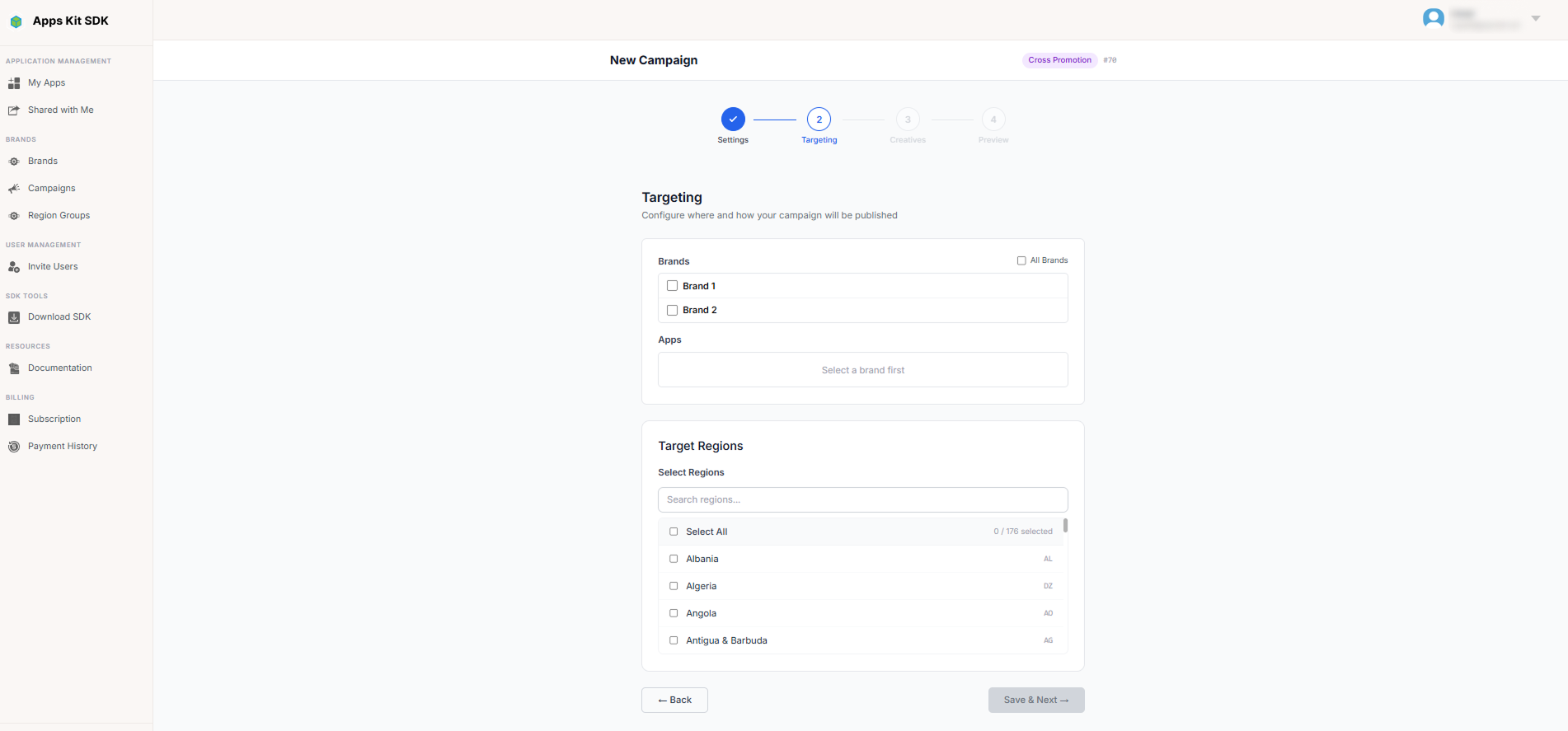Click the 'Antigua & Barbuda' region name
The height and width of the screenshot is (731, 1568).
(x=726, y=640)
